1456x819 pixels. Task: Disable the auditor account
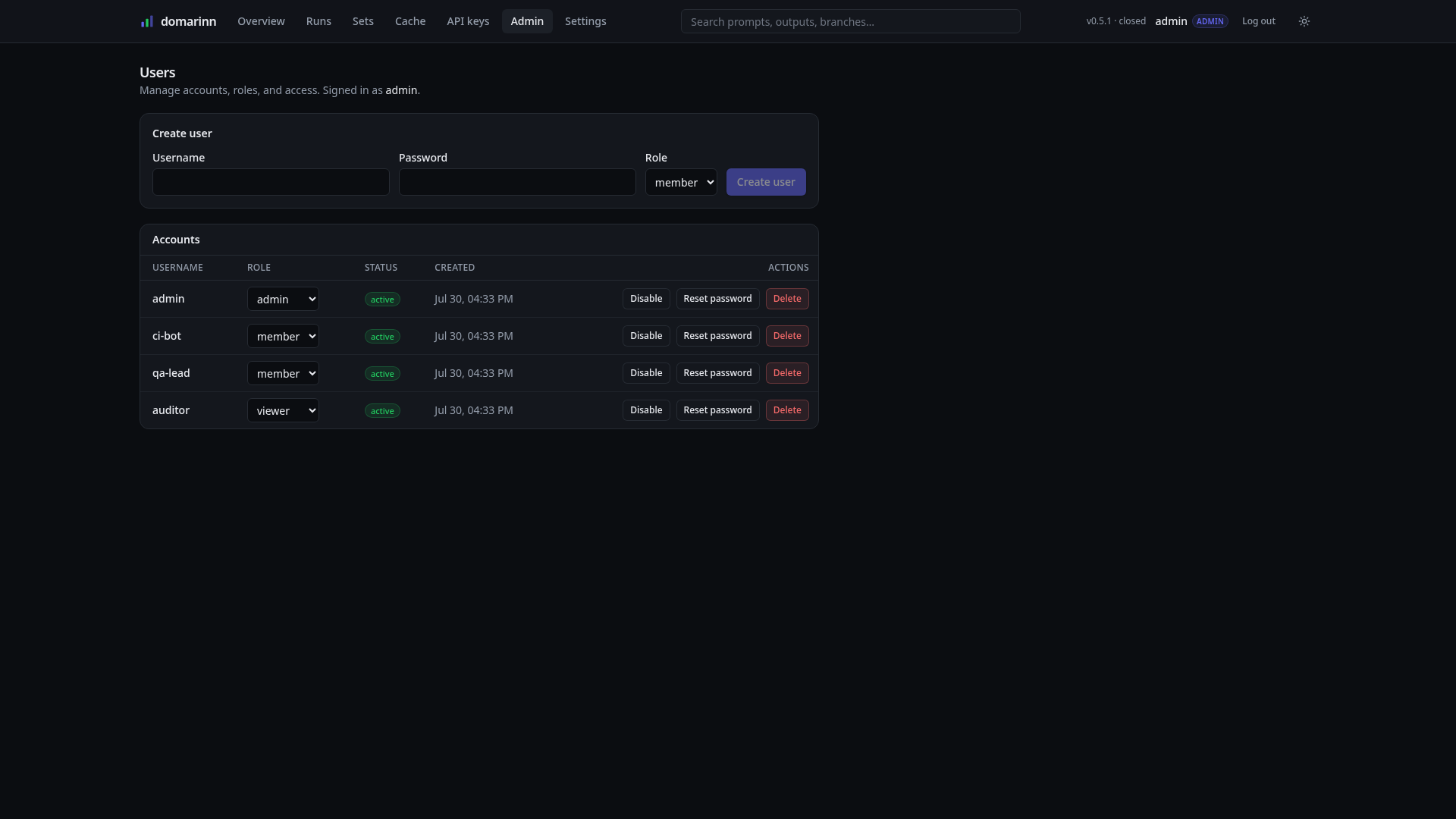646,410
